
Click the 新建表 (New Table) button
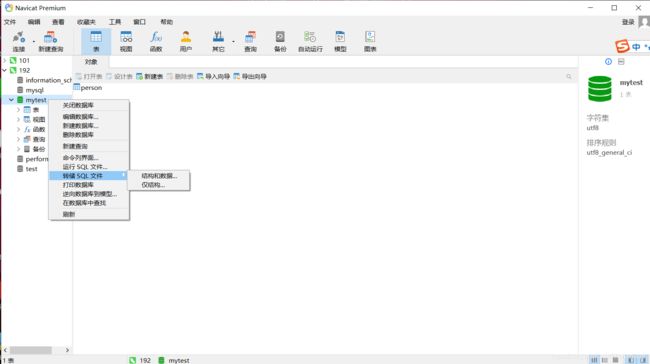150,76
